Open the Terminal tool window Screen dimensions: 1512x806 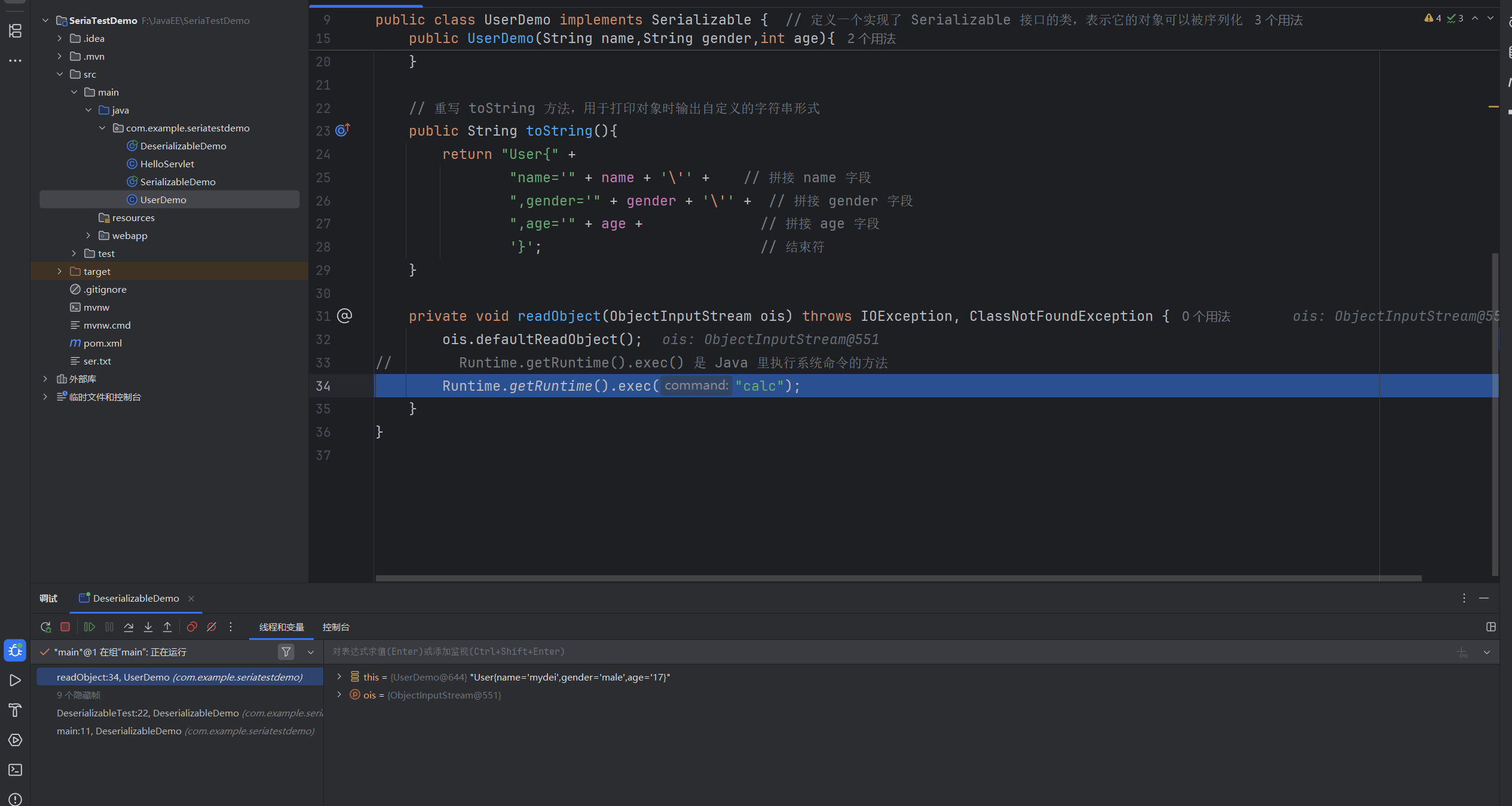tap(15, 770)
